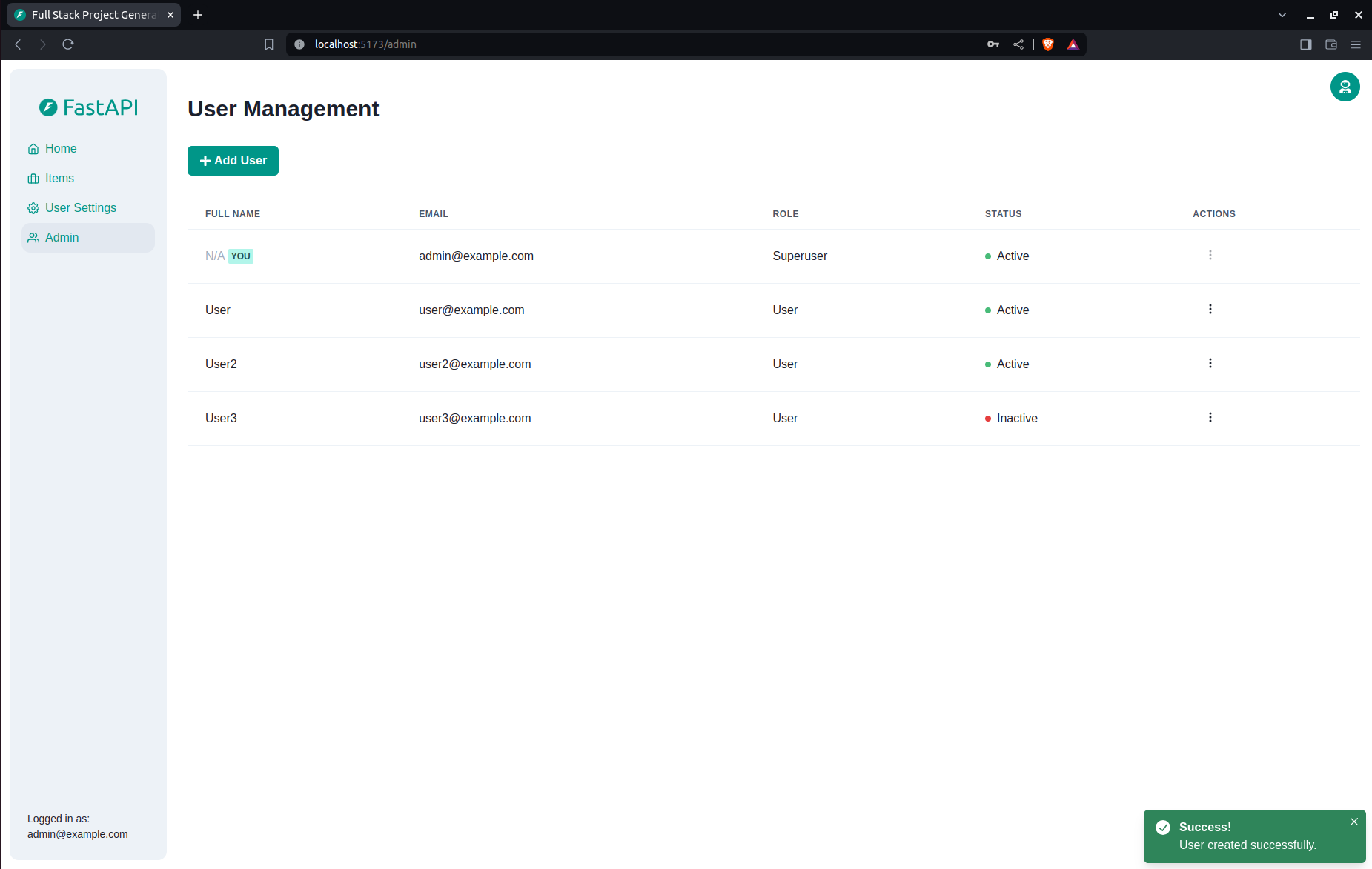The height and width of the screenshot is (869, 1372).
Task: Click the admin@example.com email link
Action: click(476, 256)
